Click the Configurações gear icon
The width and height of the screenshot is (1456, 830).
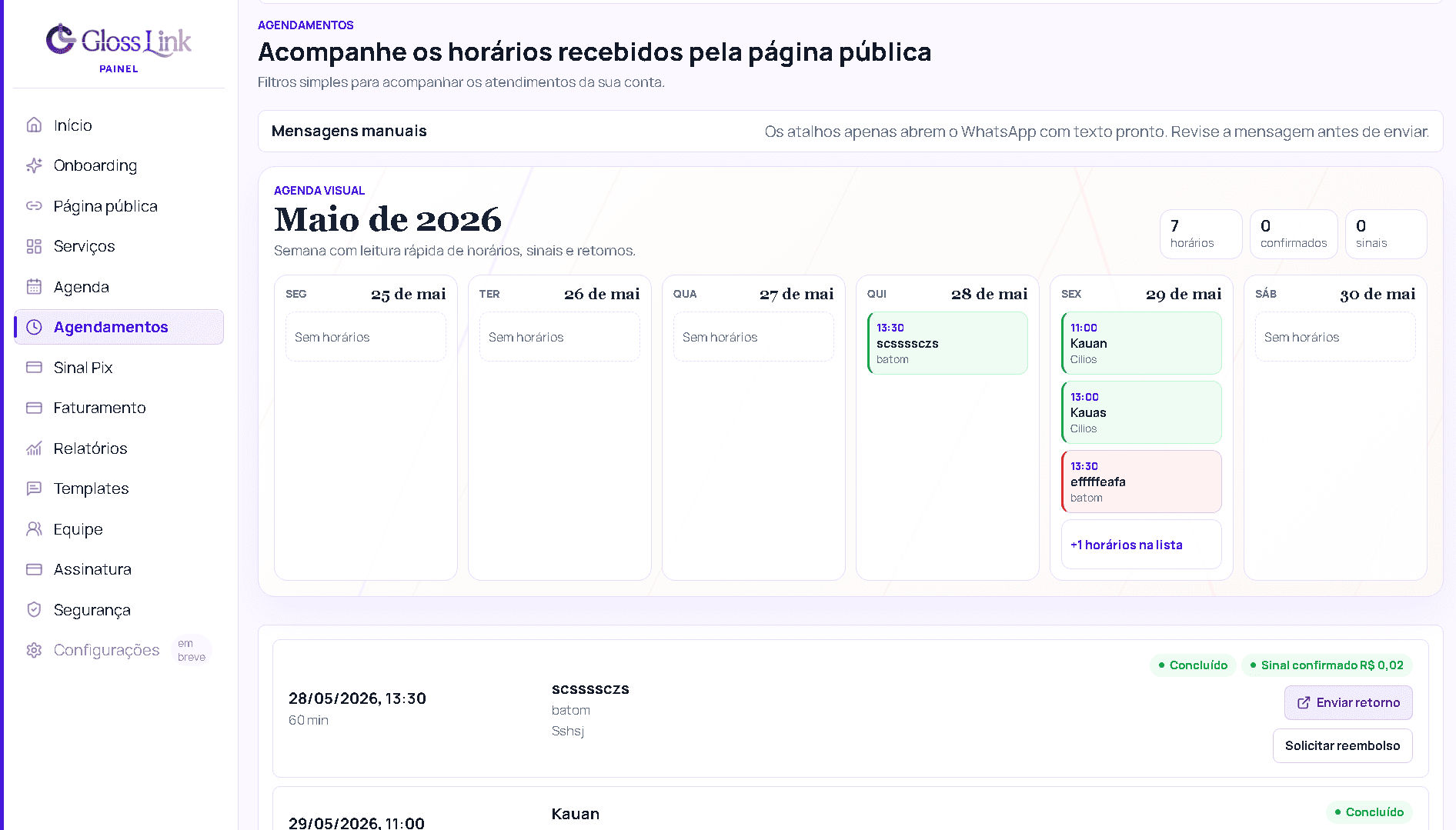[x=34, y=650]
